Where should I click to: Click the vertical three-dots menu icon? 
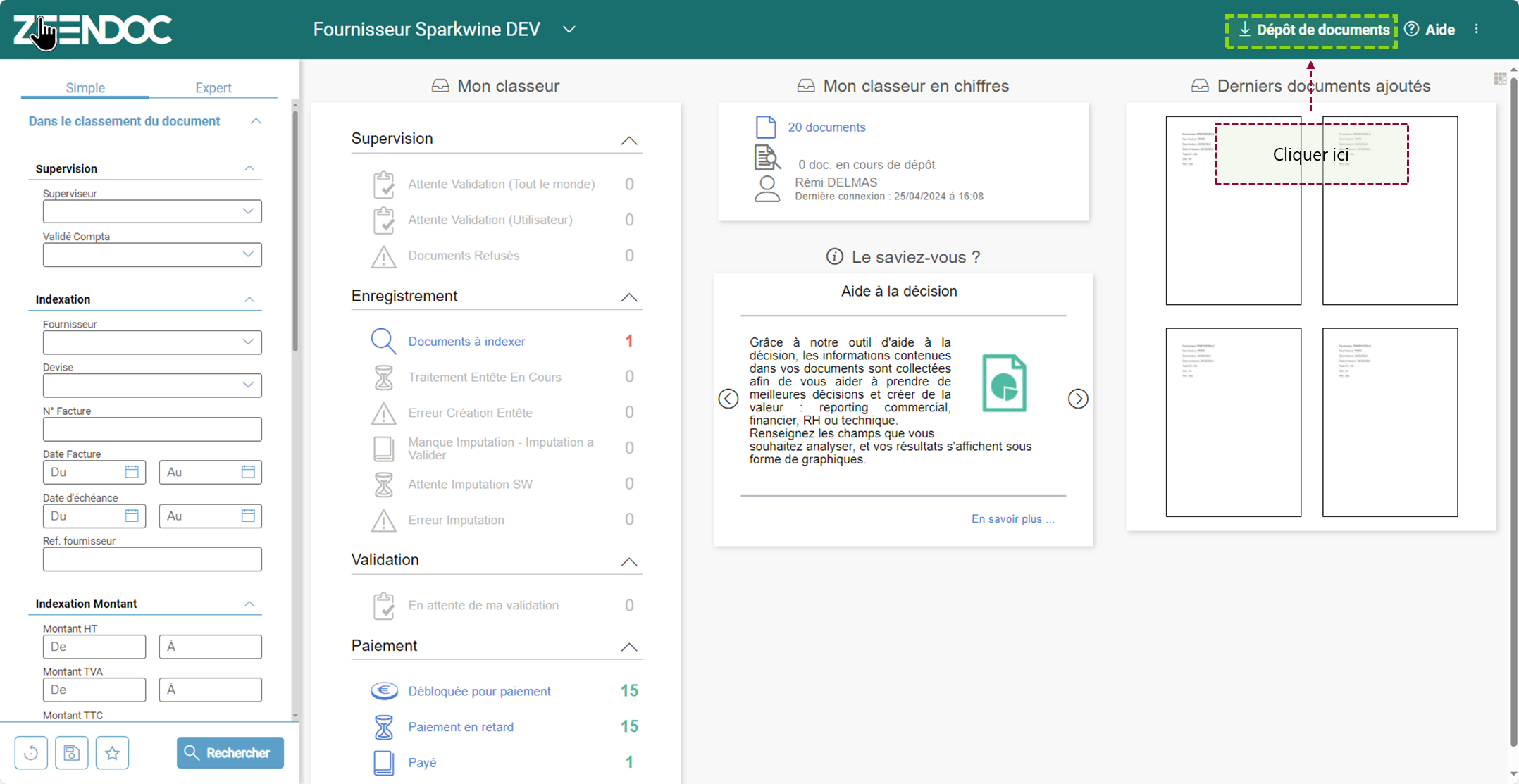[1477, 29]
